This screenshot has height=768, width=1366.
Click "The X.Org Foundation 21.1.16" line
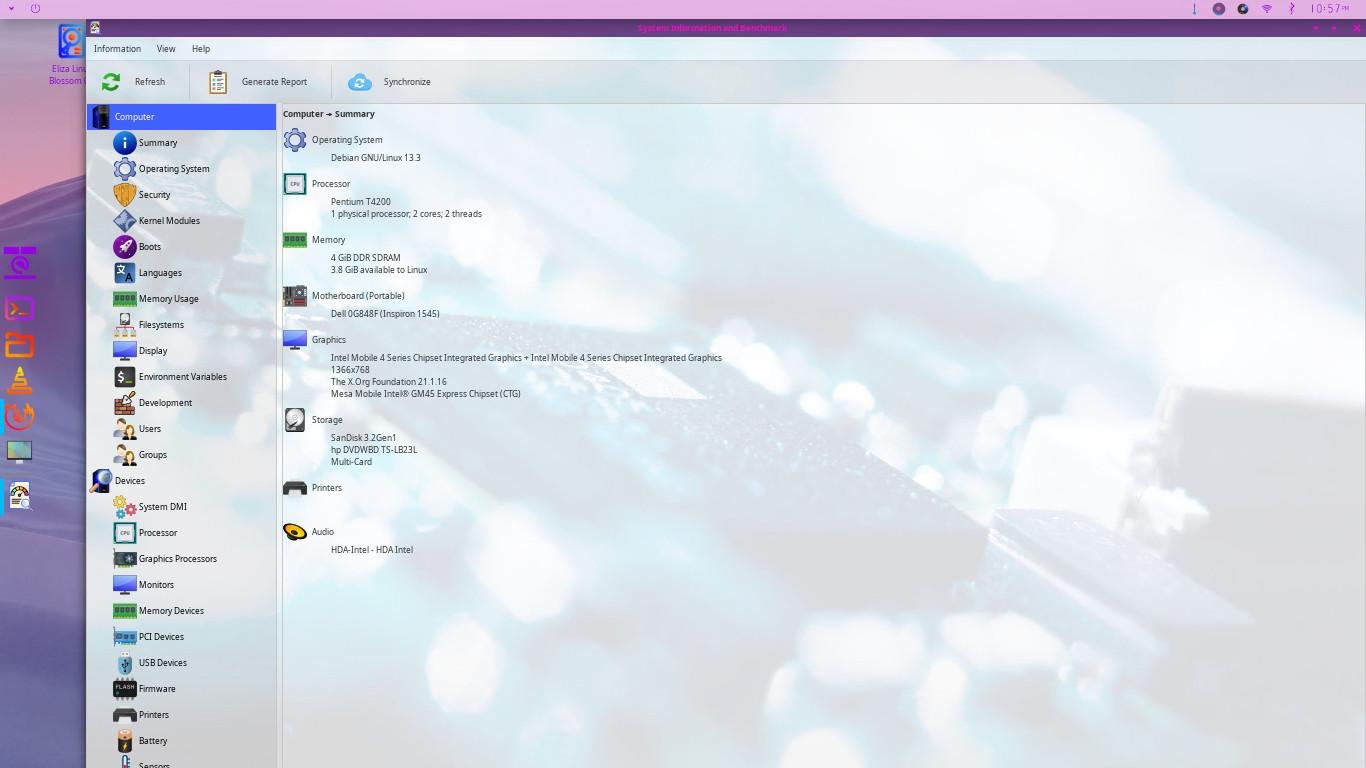[x=389, y=382]
